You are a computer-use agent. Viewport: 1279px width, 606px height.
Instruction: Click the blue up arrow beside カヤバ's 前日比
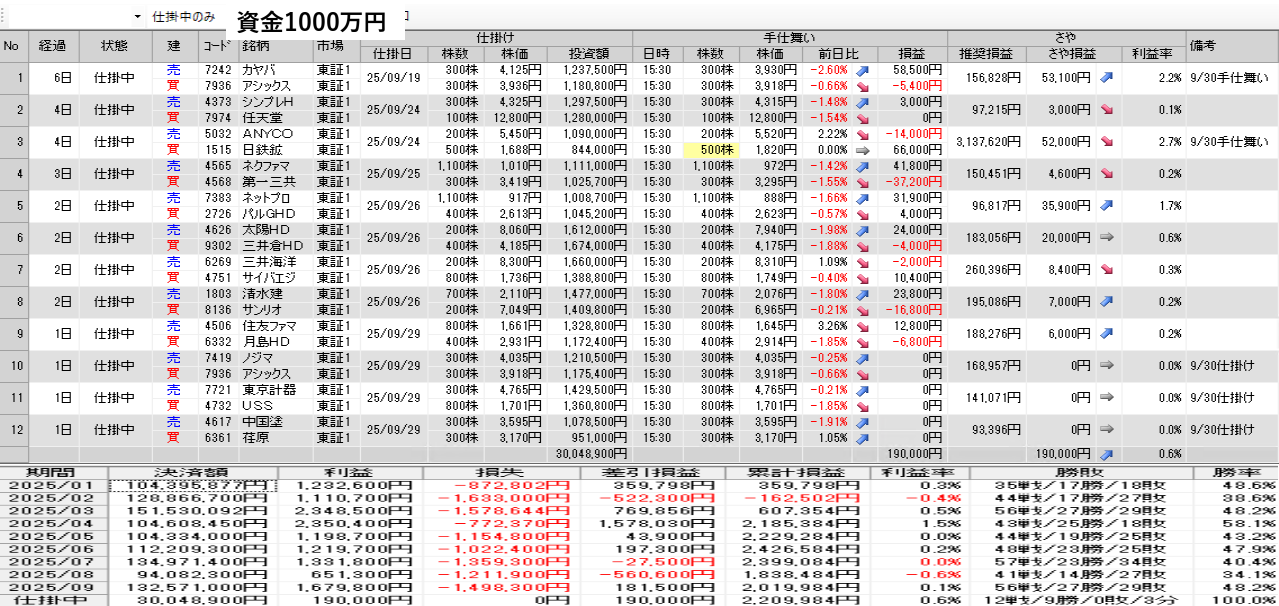tap(862, 71)
